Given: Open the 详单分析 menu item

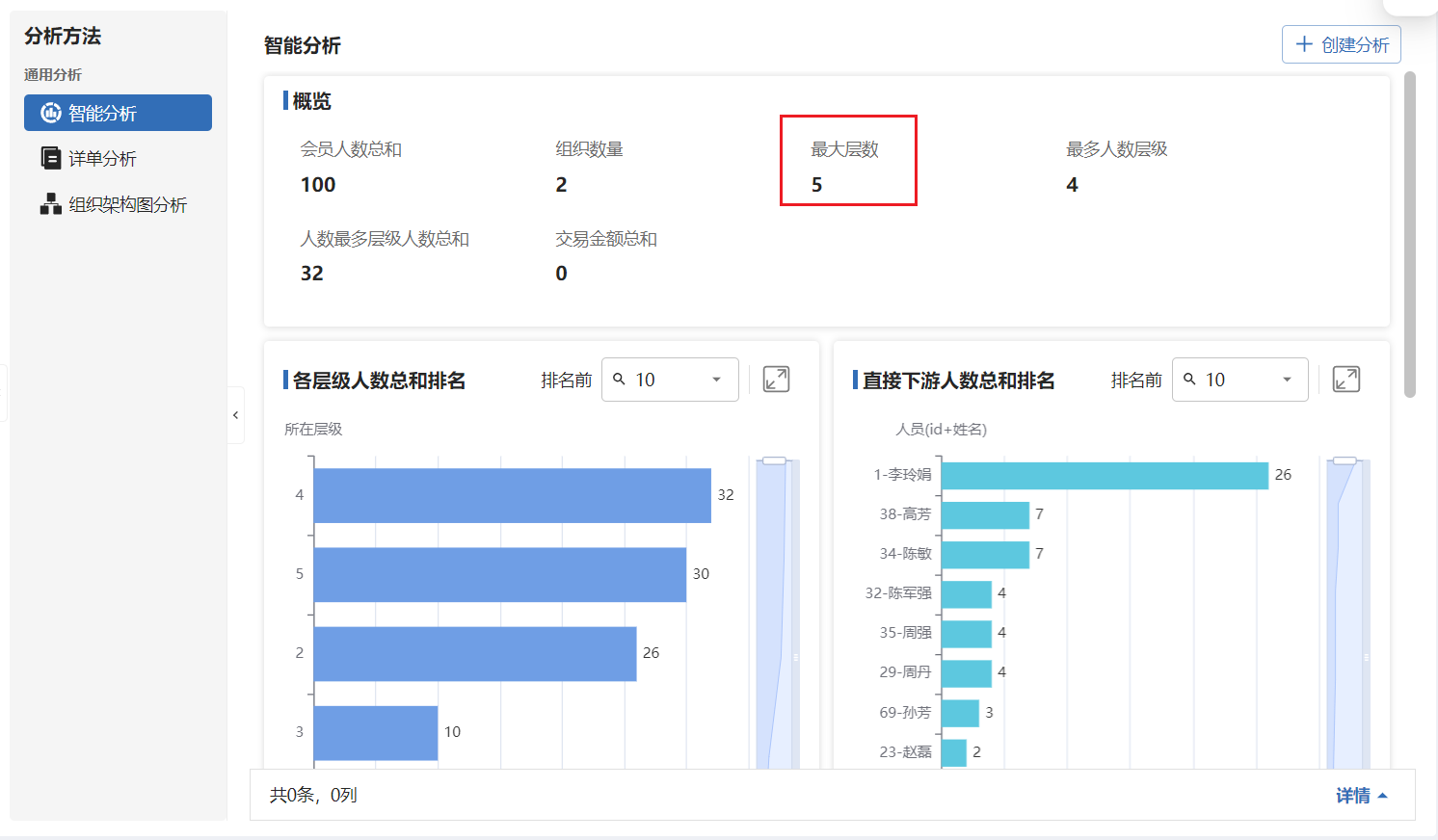Looking at the screenshot, I should 102,159.
